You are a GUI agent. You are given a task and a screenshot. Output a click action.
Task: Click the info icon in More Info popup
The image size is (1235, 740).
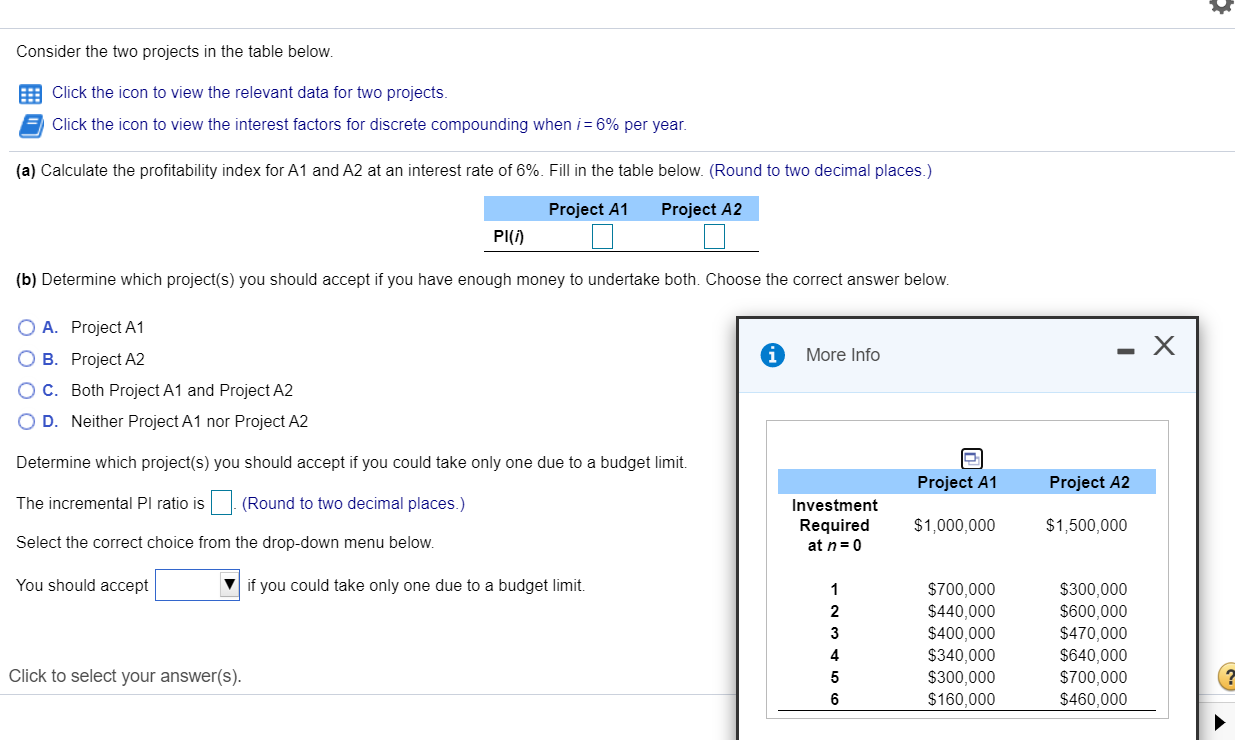point(772,355)
